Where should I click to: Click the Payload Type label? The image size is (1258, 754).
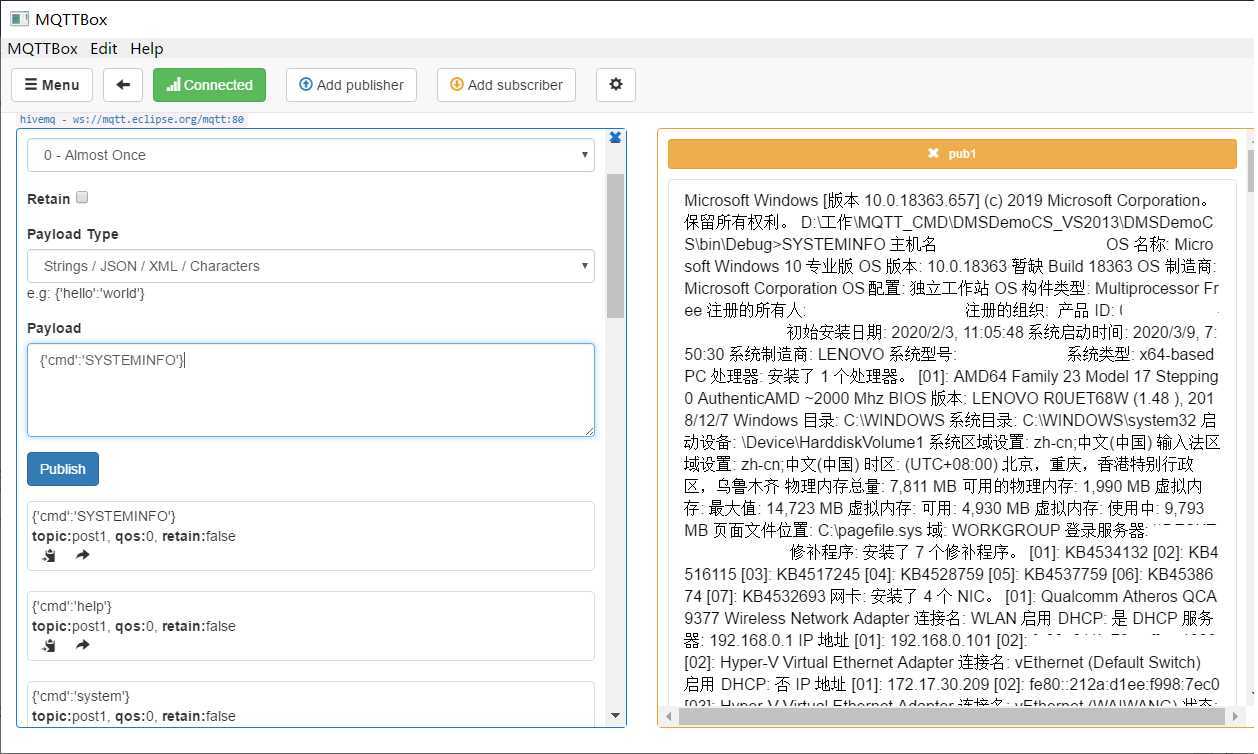click(x=73, y=234)
